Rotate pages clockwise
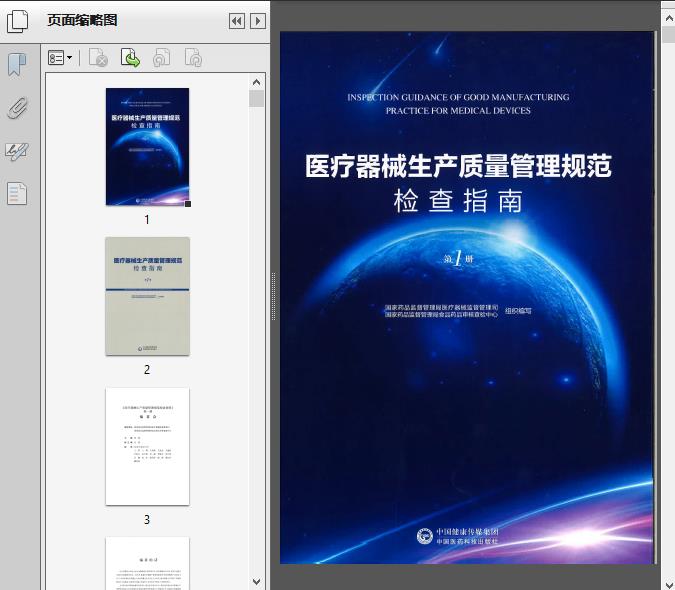This screenshot has height=590, width=675. tap(193, 58)
